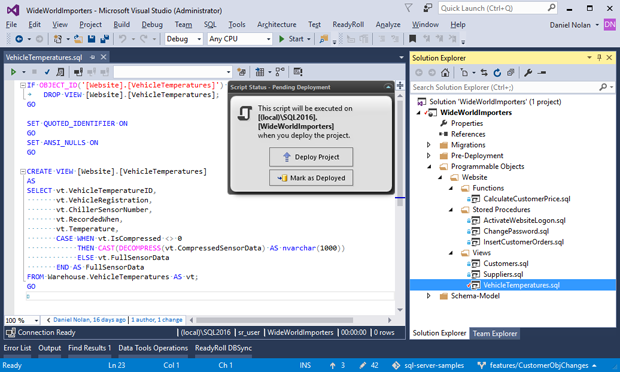This screenshot has width=620, height=372.
Task: Click the Home icon in Solution Explorer
Action: coord(445,73)
